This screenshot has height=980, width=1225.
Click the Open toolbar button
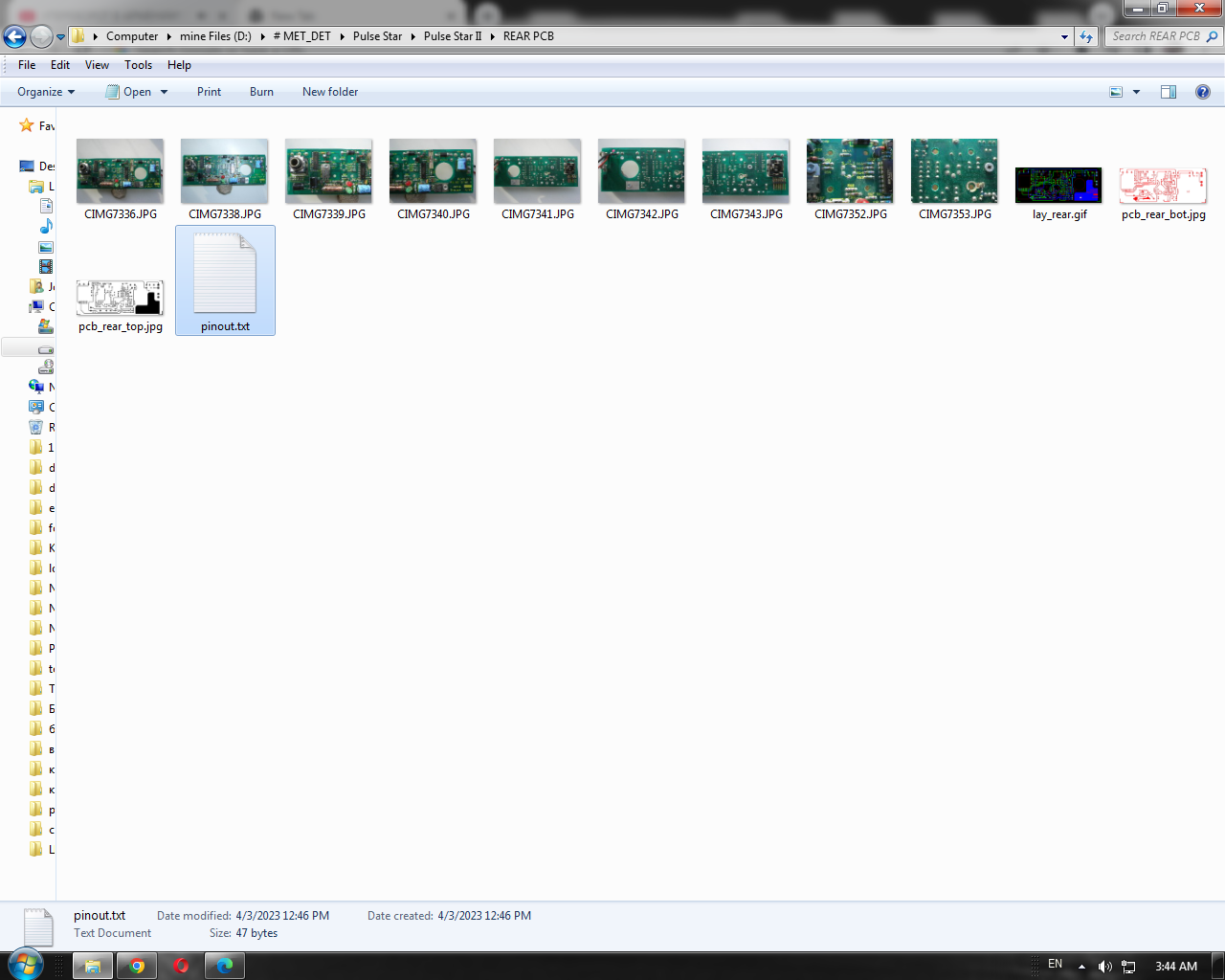(128, 92)
